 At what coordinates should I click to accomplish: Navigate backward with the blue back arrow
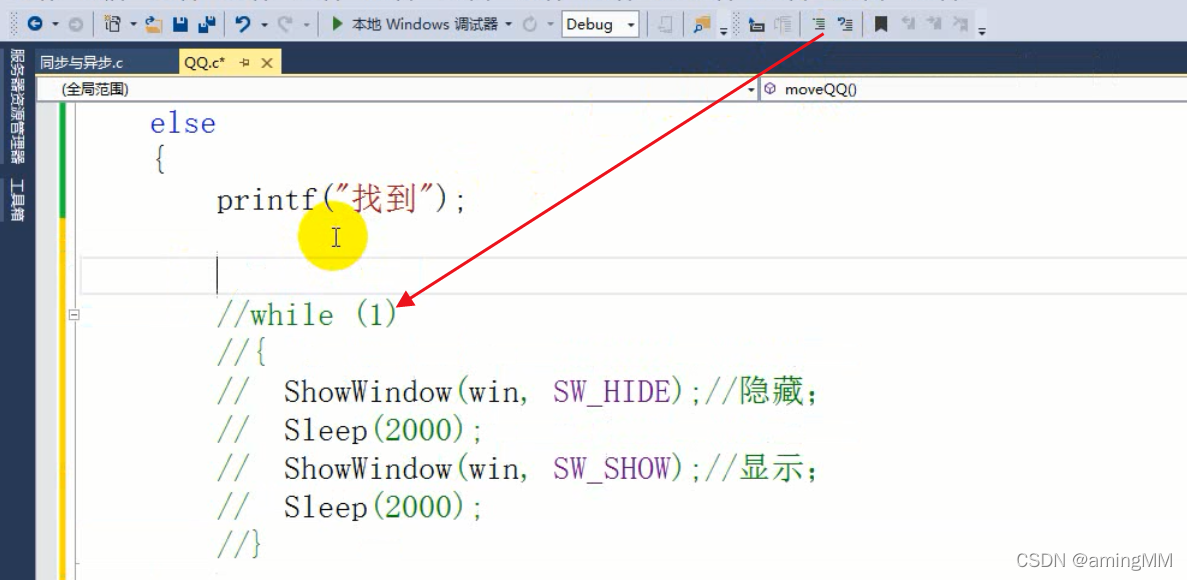(x=35, y=25)
